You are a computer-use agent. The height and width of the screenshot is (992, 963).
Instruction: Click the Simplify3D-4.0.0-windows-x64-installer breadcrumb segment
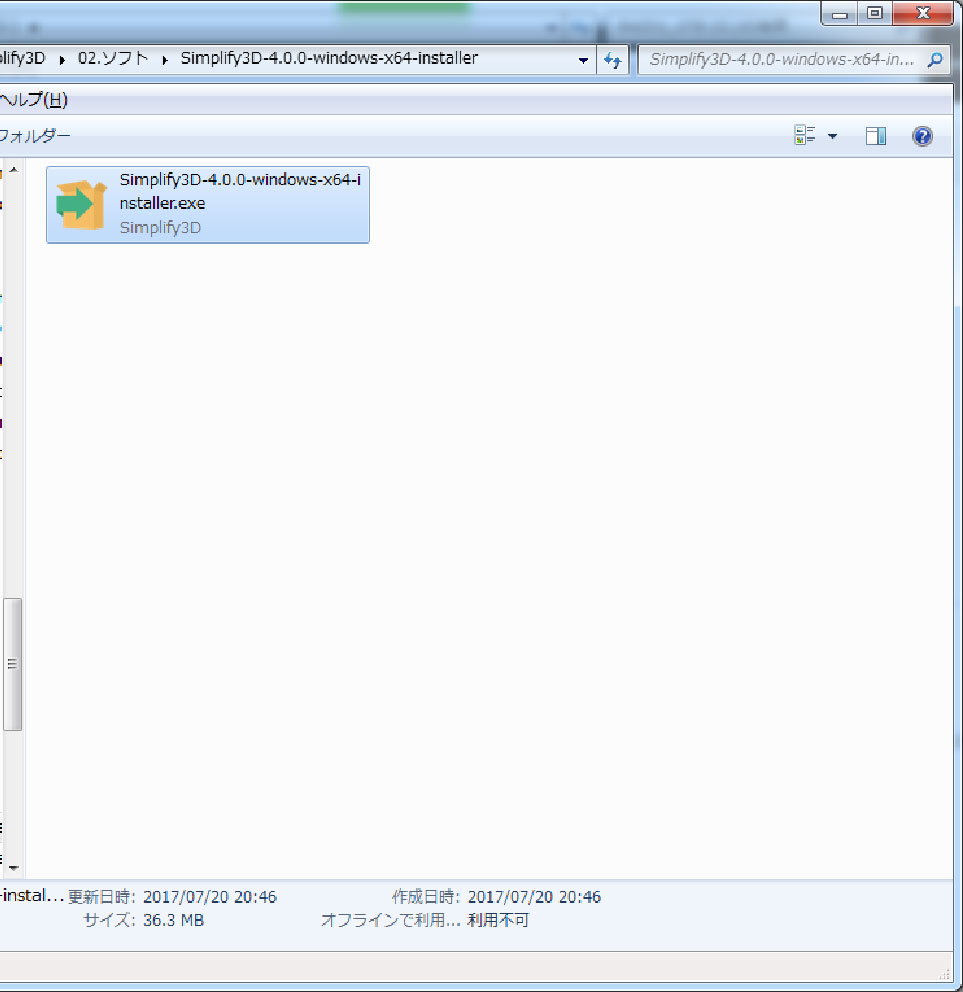tap(329, 59)
